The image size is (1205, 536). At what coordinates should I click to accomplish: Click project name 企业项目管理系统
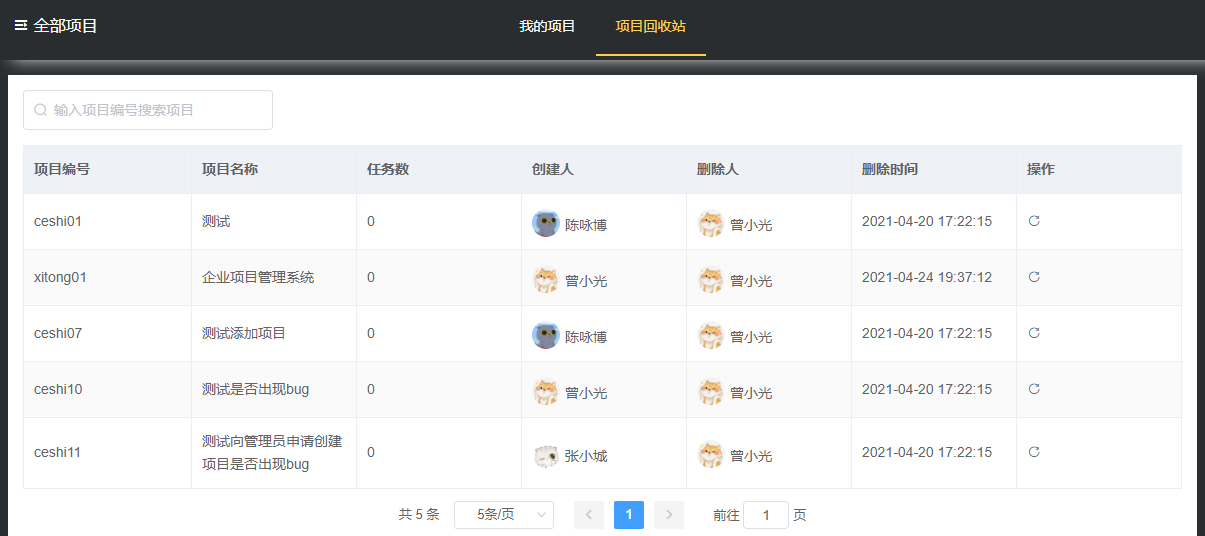pos(258,277)
